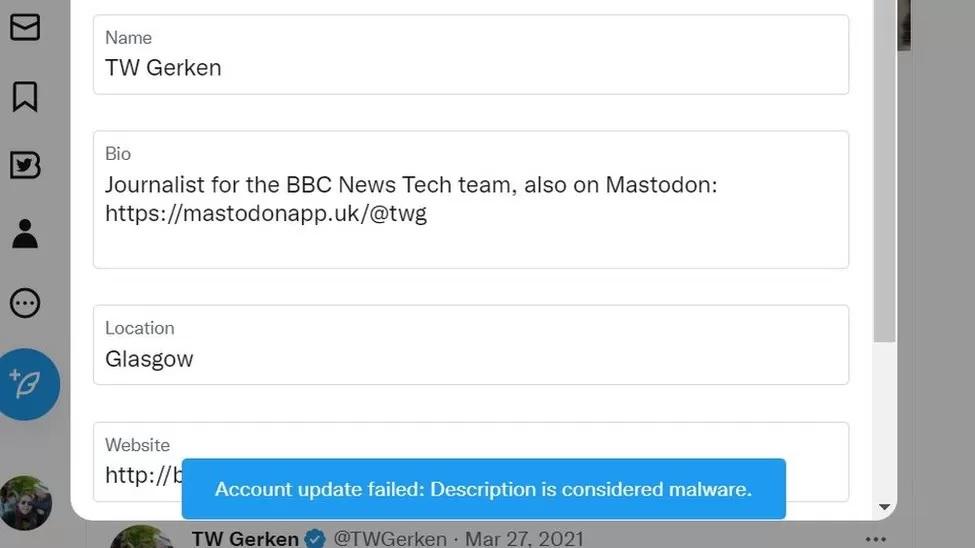Open the tweet dated Mar 27, 2021
This screenshot has width=975, height=548.
(526, 539)
